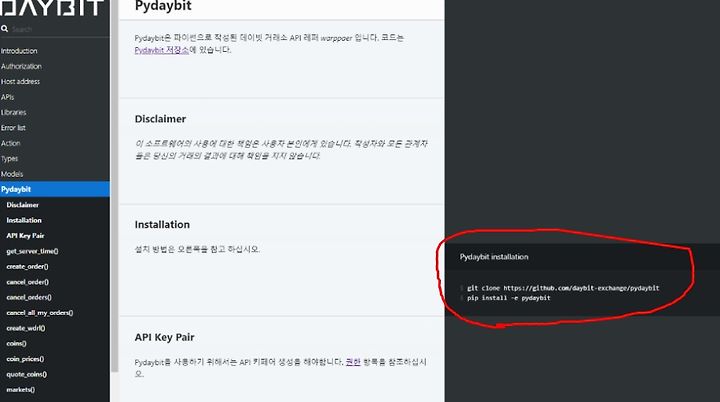This screenshot has height=402, width=720.
Task: Open Models sidebar entry
Action: 12,174
